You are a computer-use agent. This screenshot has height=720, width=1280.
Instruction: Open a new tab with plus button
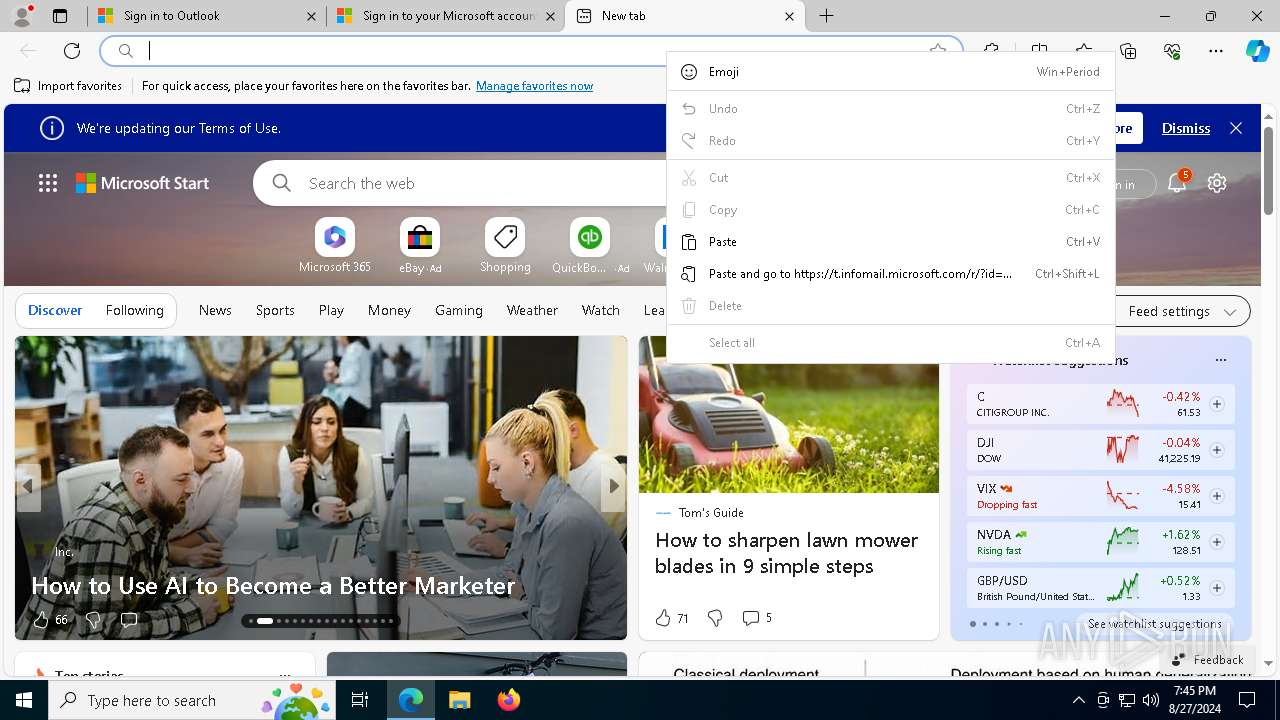(826, 16)
